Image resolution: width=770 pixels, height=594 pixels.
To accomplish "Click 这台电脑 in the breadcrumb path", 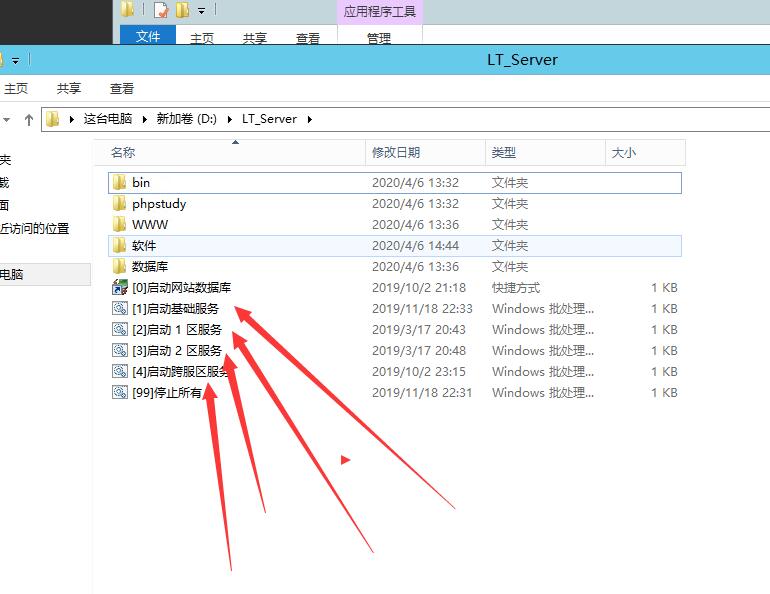I will click(108, 119).
